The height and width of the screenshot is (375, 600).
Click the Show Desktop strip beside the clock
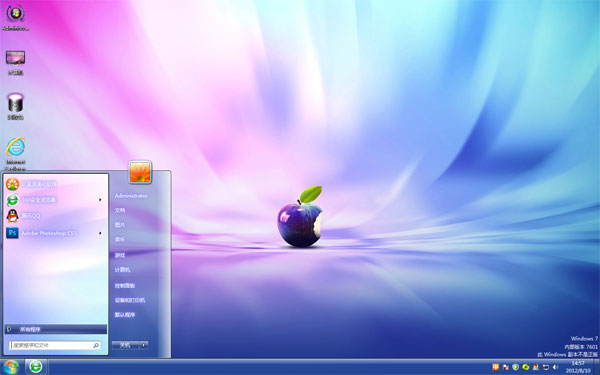(x=597, y=367)
